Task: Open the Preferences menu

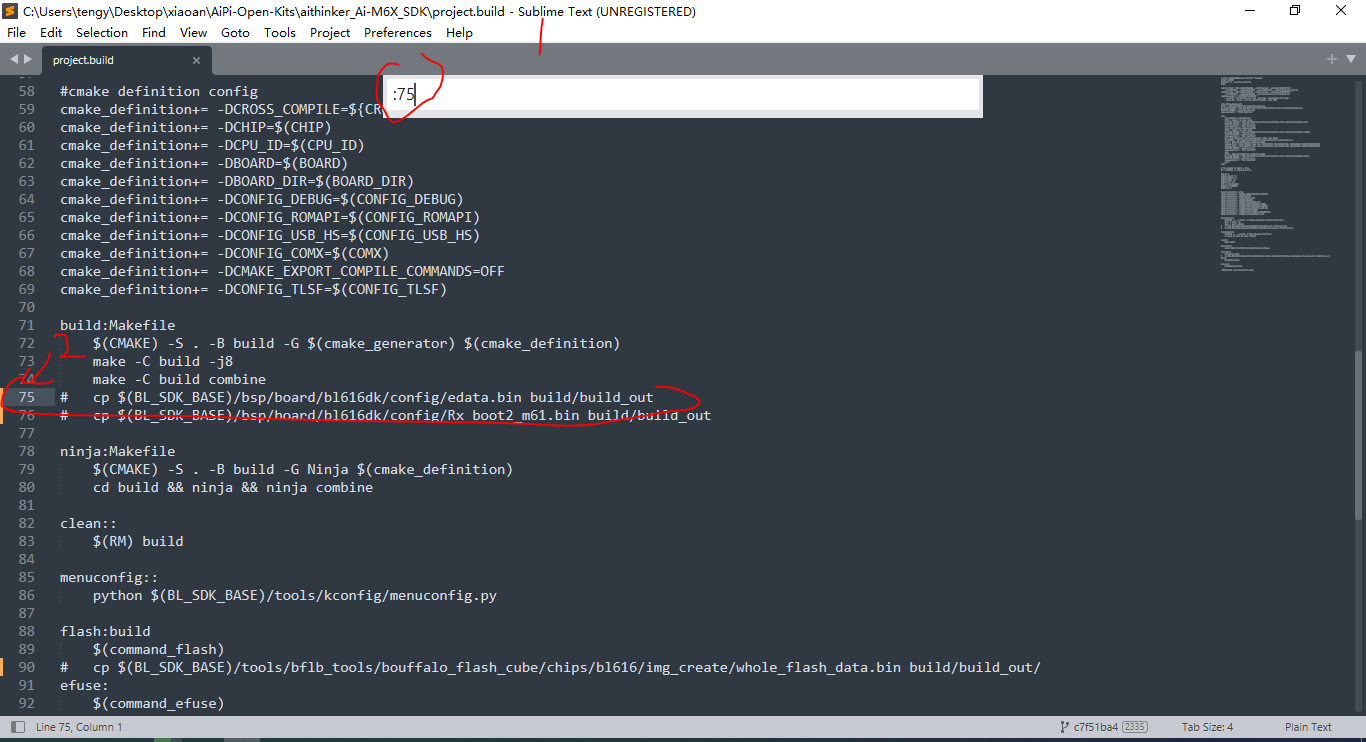Action: pyautogui.click(x=398, y=32)
